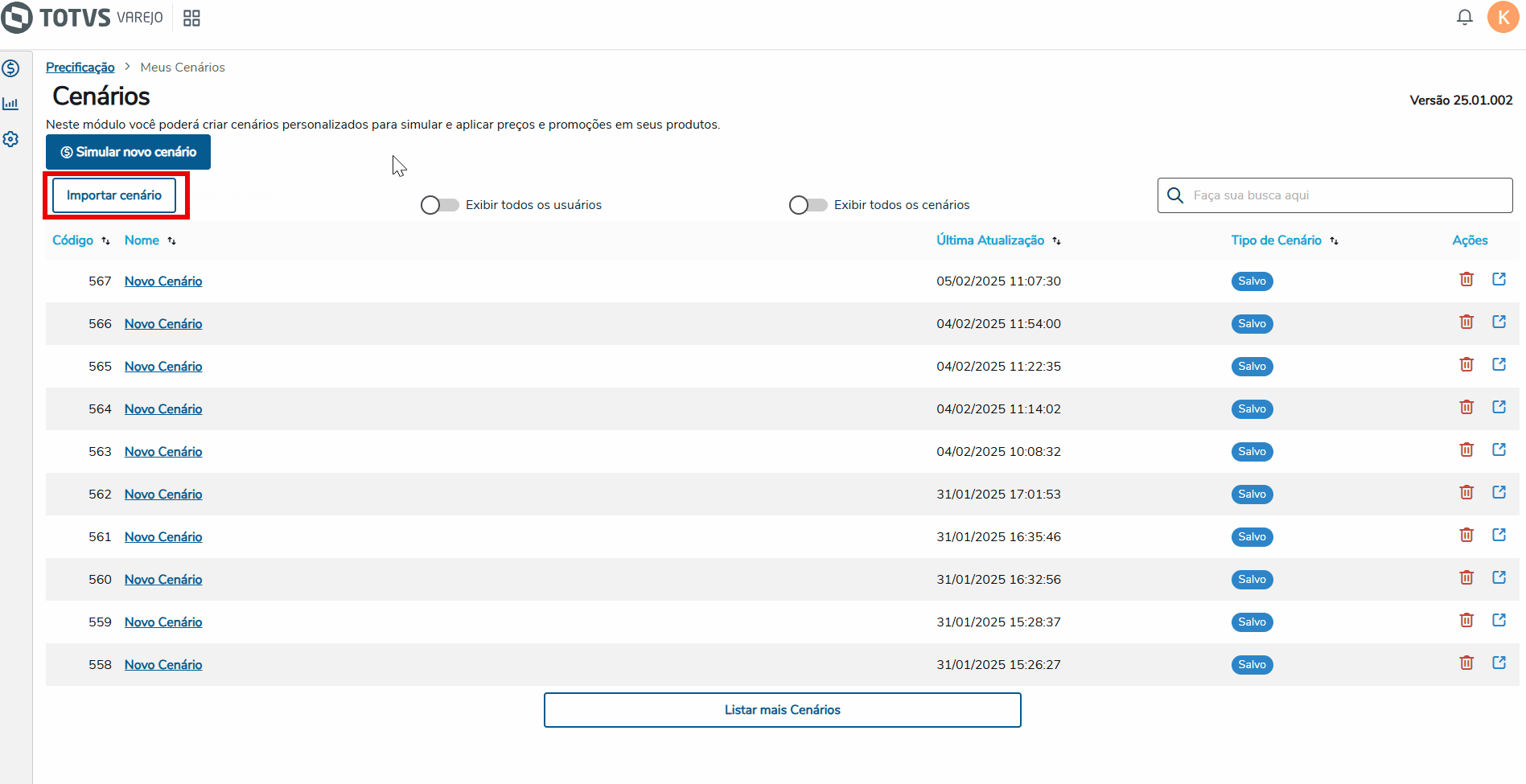Toggle Exibir todos os usuários switch
Screen dimensions: 1526x784
[439, 205]
